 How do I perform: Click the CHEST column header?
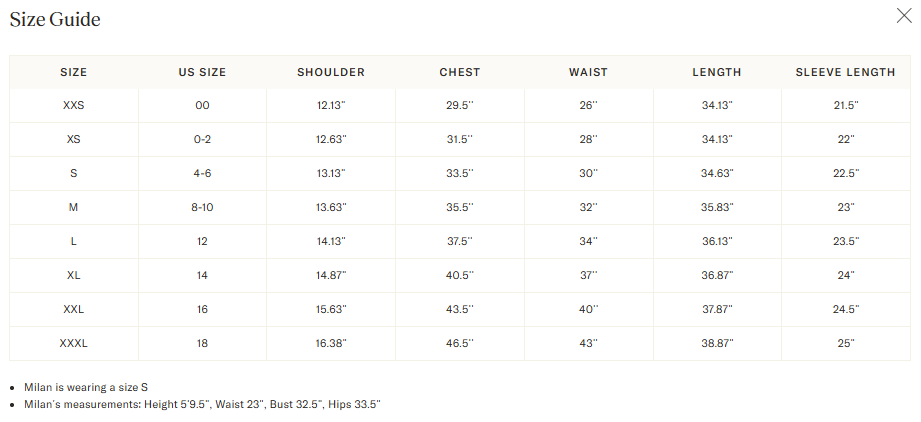460,72
